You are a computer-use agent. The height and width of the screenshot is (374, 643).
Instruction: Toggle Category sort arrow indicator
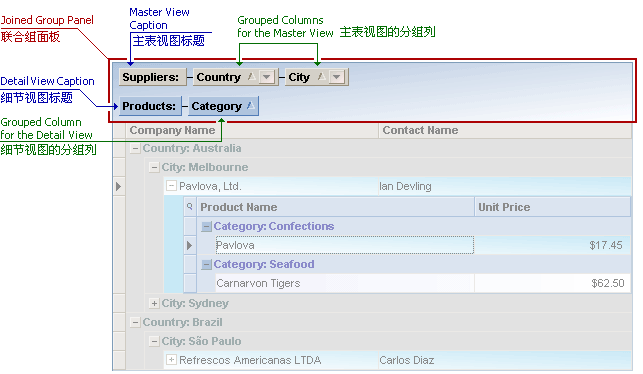[x=251, y=105]
